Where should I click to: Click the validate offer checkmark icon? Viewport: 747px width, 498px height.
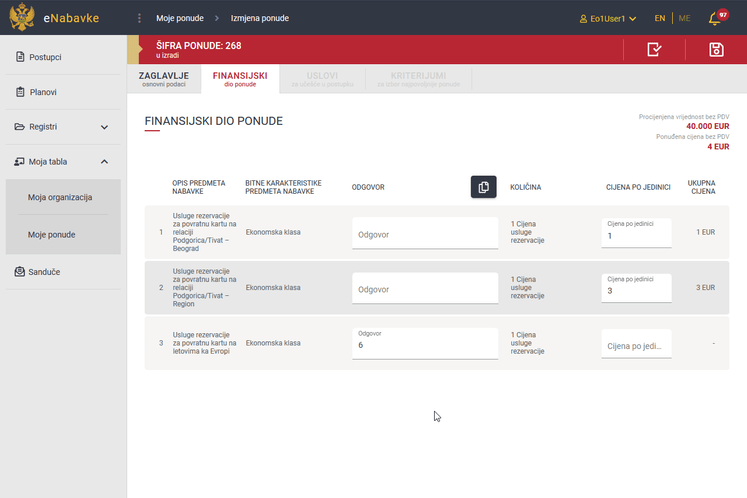[654, 50]
